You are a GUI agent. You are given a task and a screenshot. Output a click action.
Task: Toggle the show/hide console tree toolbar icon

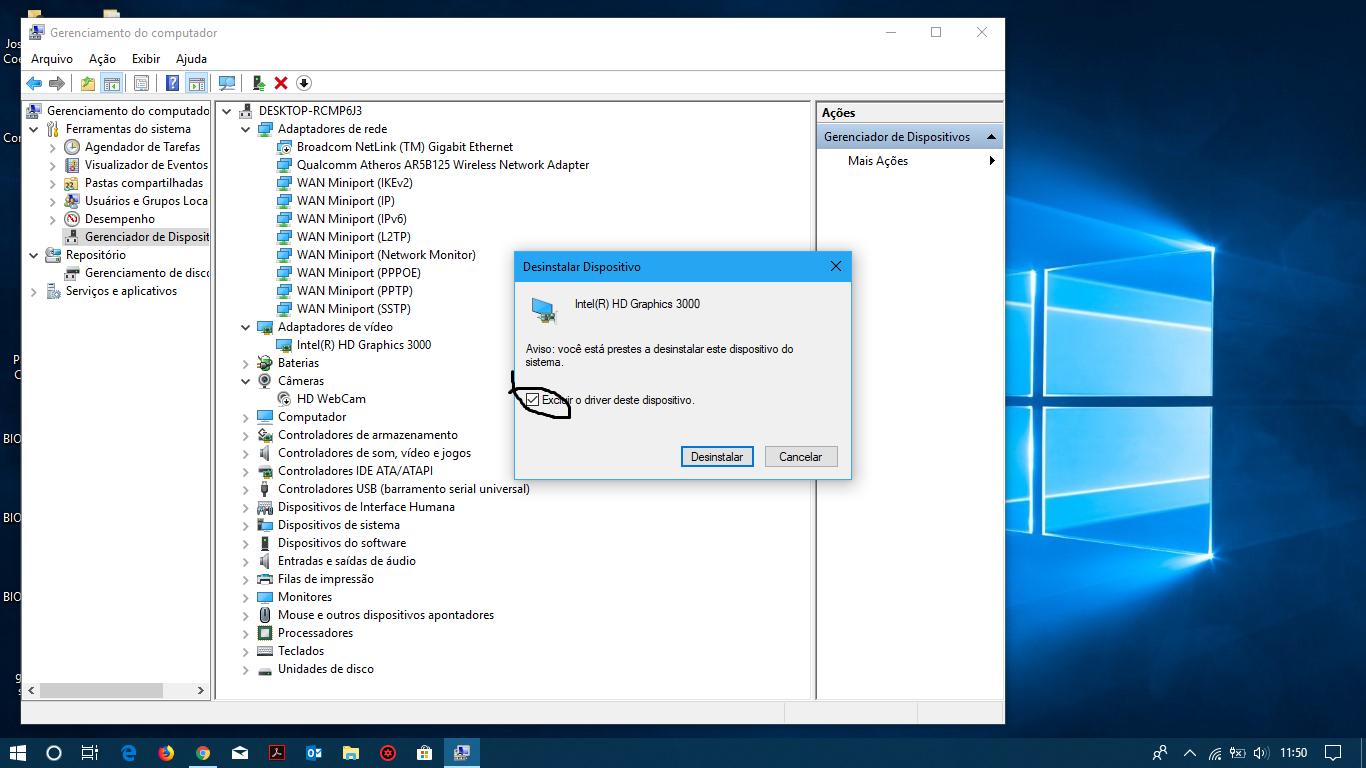[x=112, y=83]
